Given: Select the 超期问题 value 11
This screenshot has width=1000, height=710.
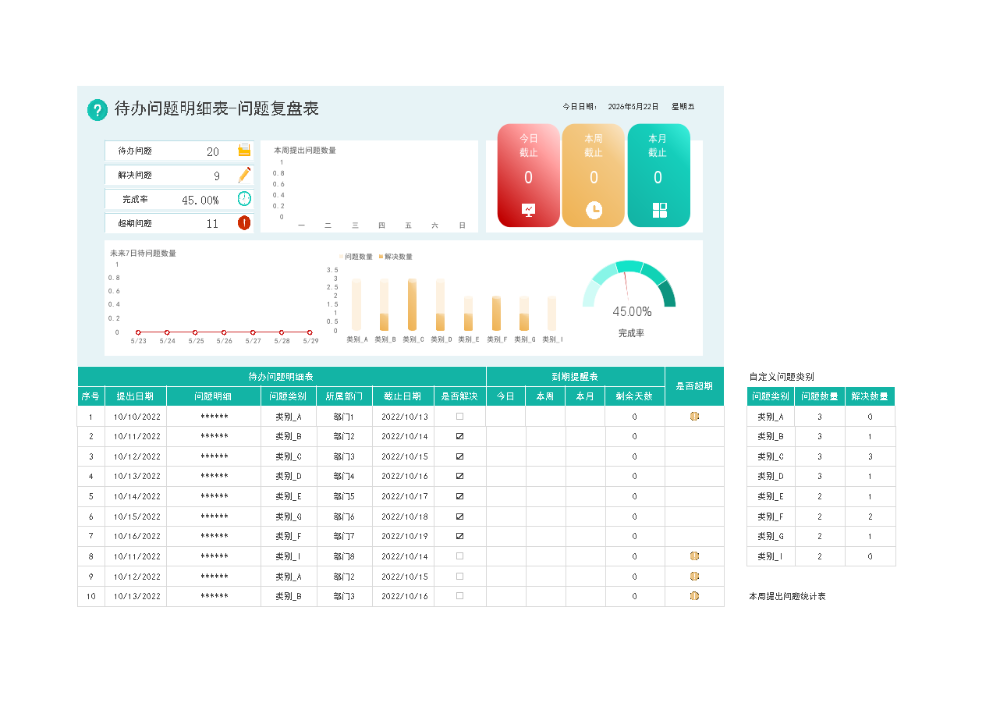Looking at the screenshot, I should 212,223.
